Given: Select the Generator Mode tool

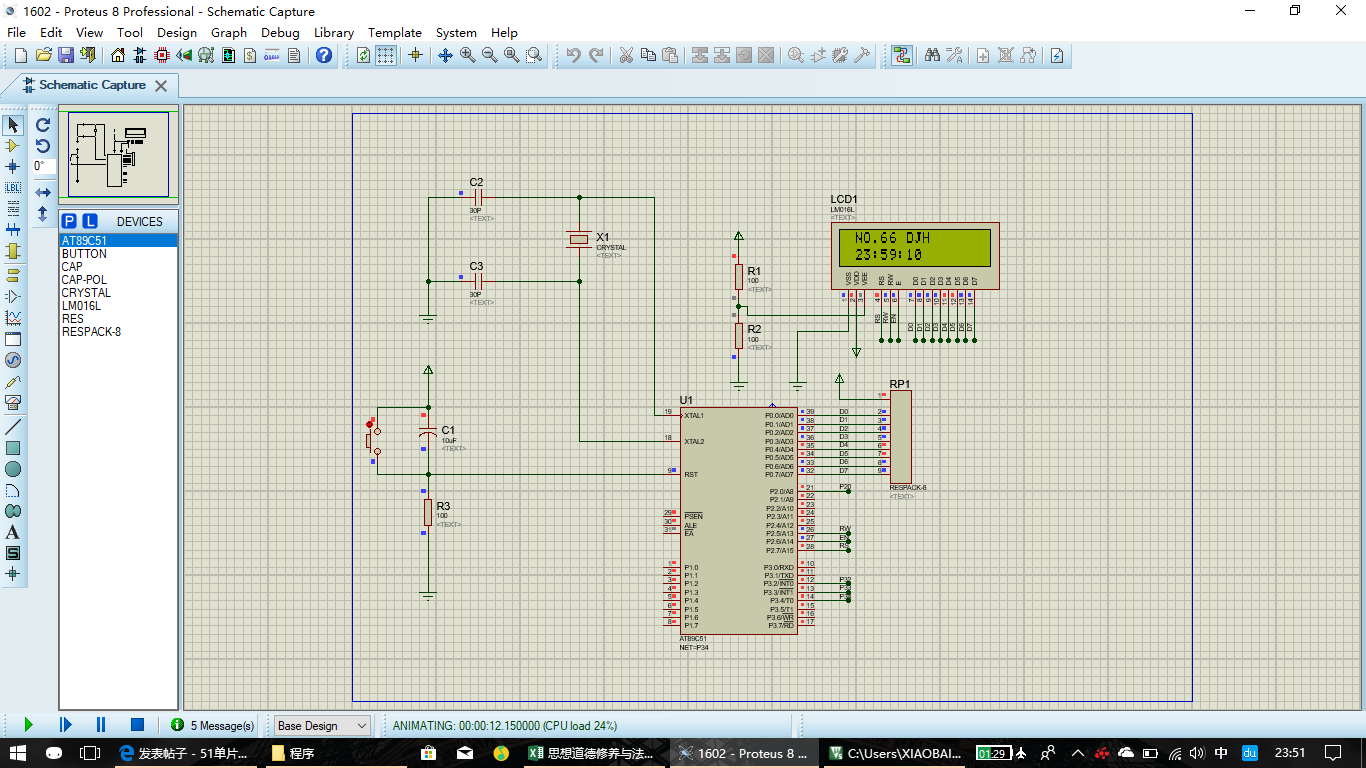Looking at the screenshot, I should coord(13,360).
